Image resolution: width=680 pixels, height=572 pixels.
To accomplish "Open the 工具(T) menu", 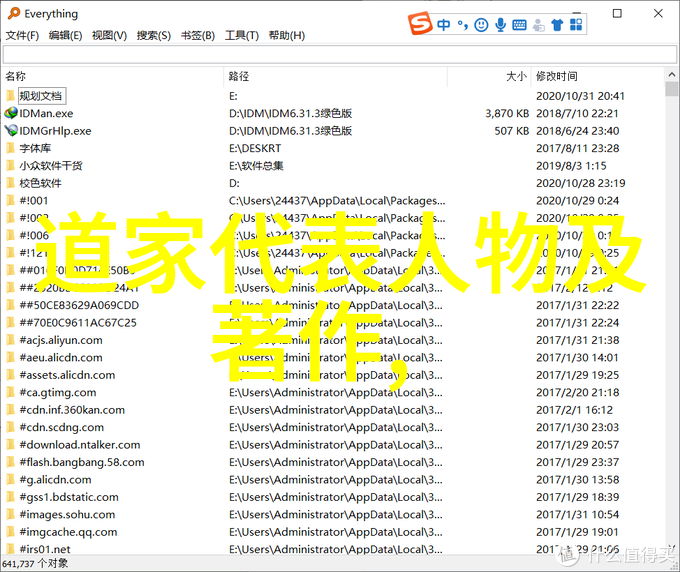I will coord(242,35).
